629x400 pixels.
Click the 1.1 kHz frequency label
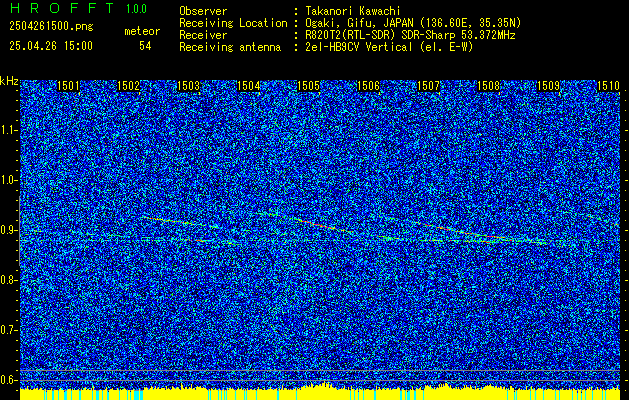(x=8, y=130)
